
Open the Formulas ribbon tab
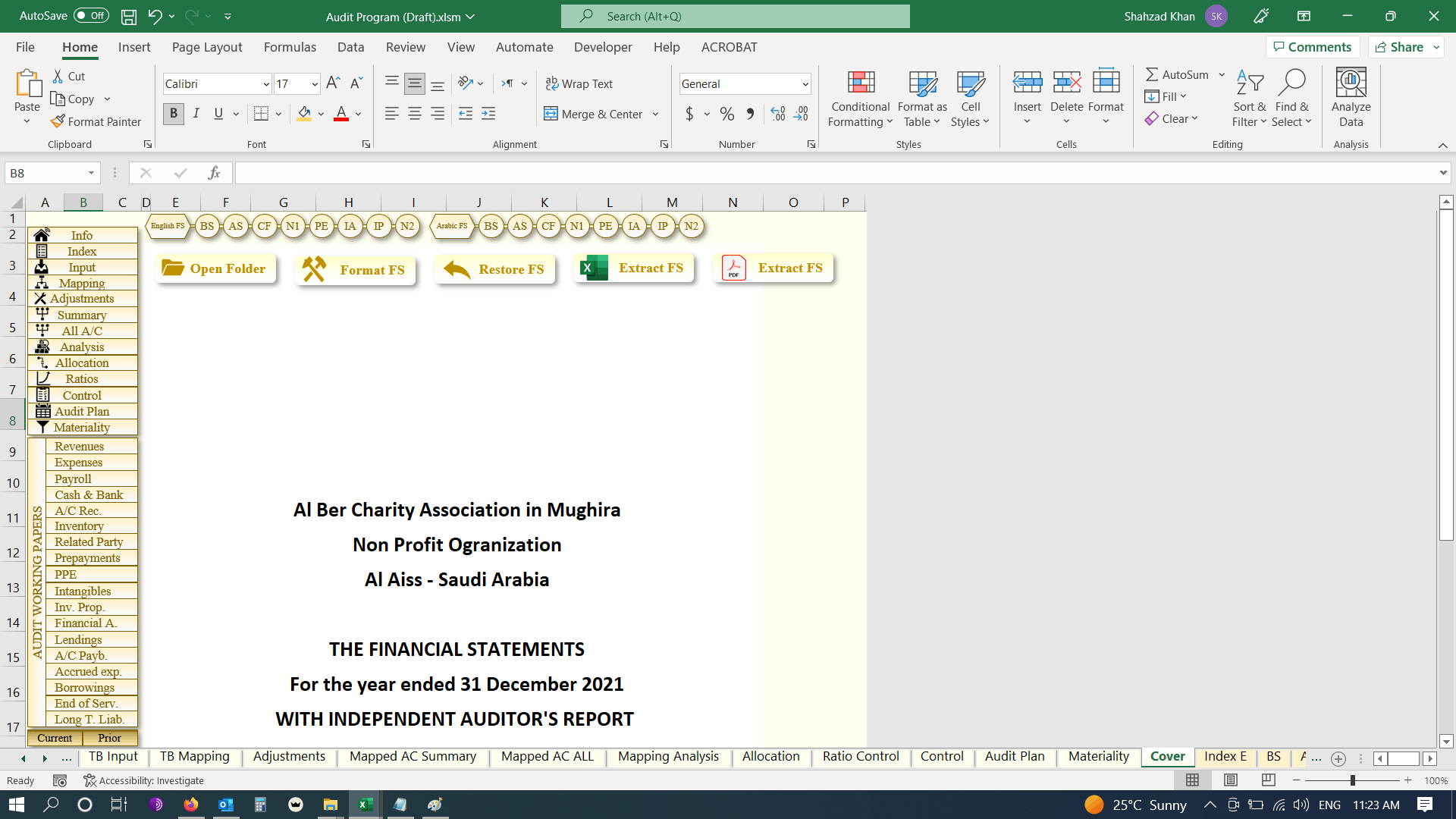pyautogui.click(x=290, y=47)
